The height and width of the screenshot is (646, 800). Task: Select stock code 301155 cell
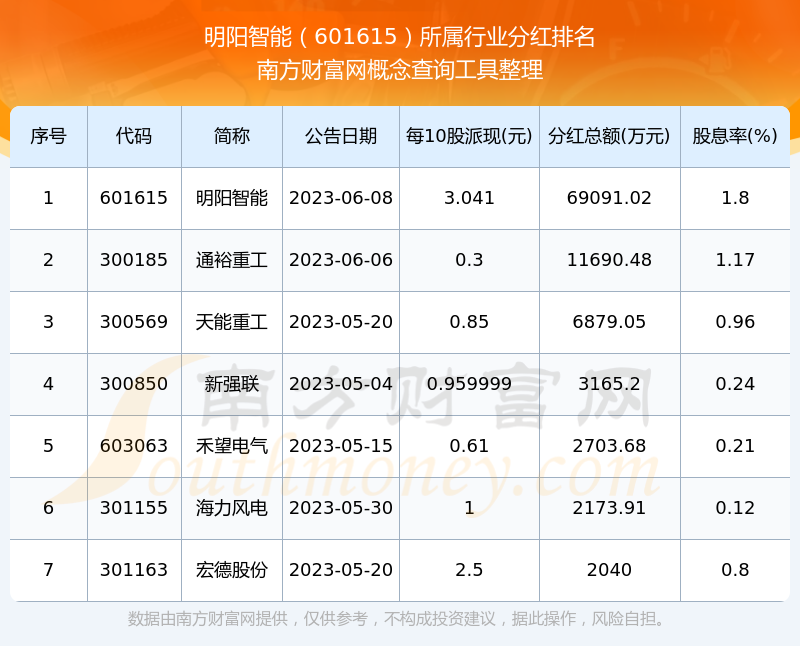pos(134,508)
